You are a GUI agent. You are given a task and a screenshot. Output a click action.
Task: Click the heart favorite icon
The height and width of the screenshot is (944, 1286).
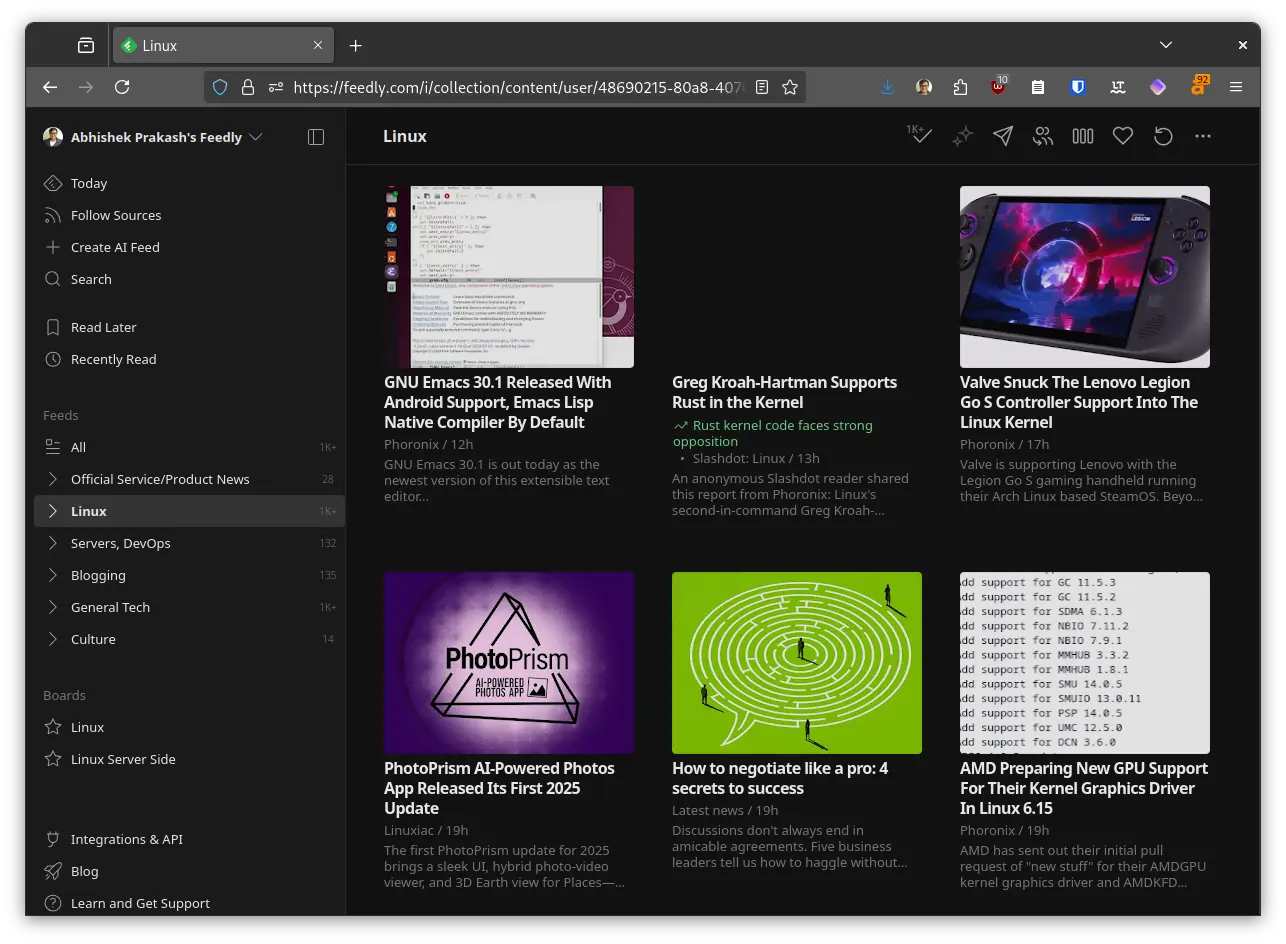click(x=1123, y=136)
